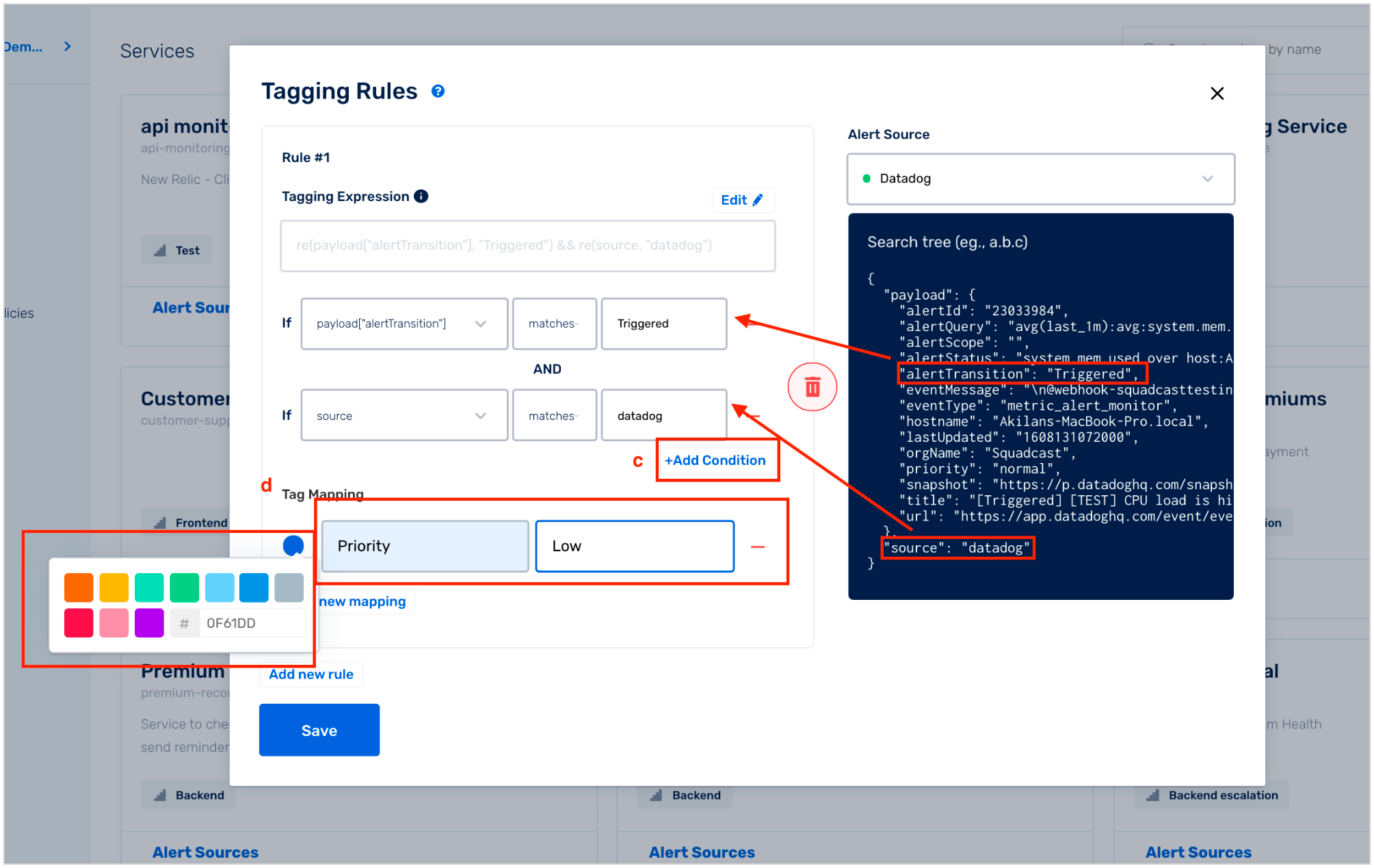The height and width of the screenshot is (868, 1374).
Task: Click the hex color code field 0F61DD
Action: pyautogui.click(x=252, y=623)
